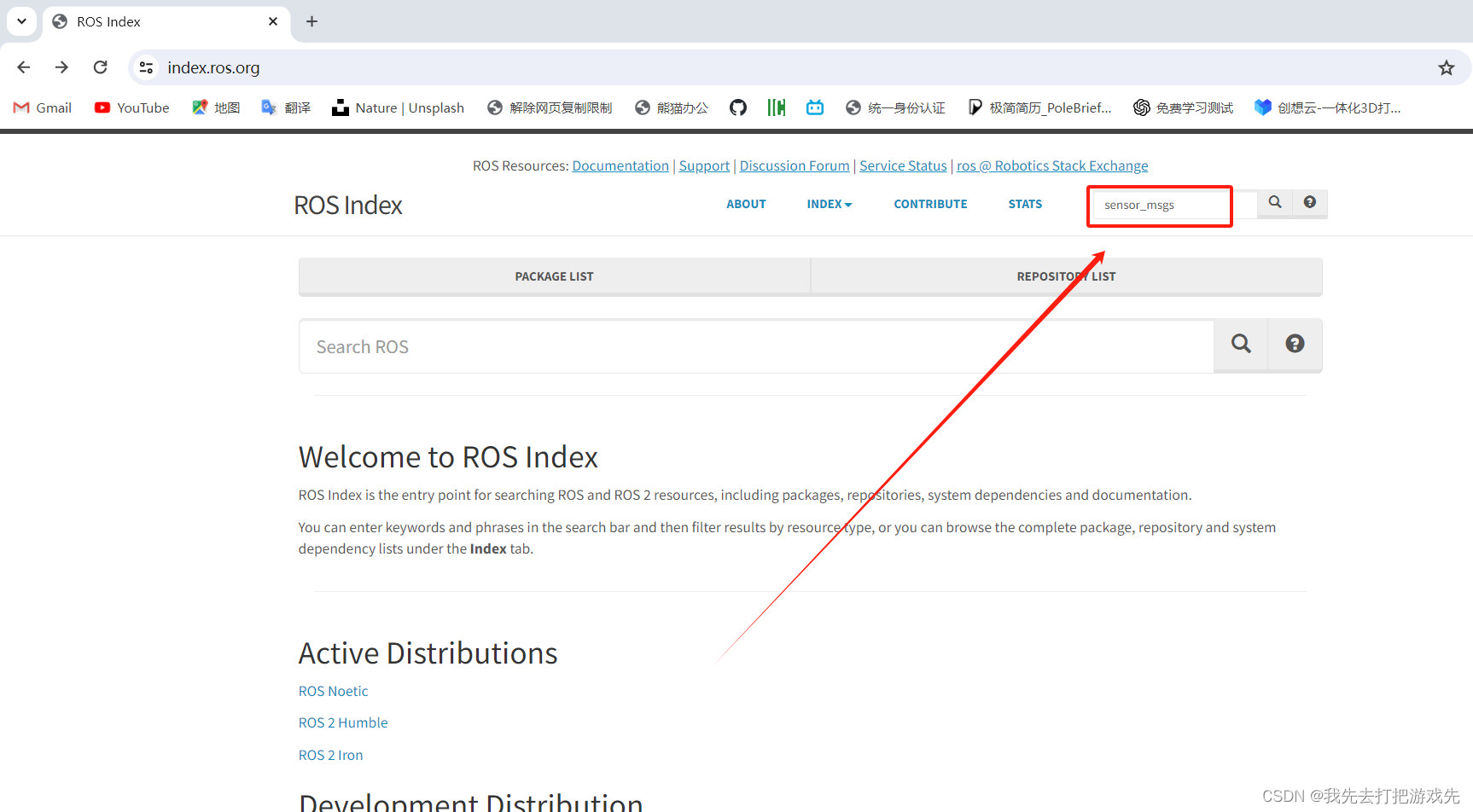The image size is (1473, 812).
Task: Expand the INDEX dropdown menu
Action: [x=830, y=204]
